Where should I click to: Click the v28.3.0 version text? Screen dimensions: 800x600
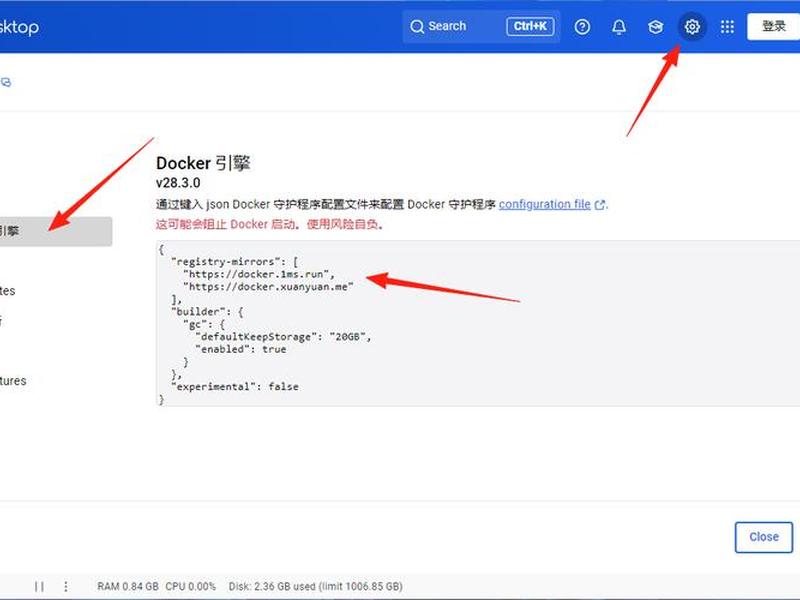(178, 183)
